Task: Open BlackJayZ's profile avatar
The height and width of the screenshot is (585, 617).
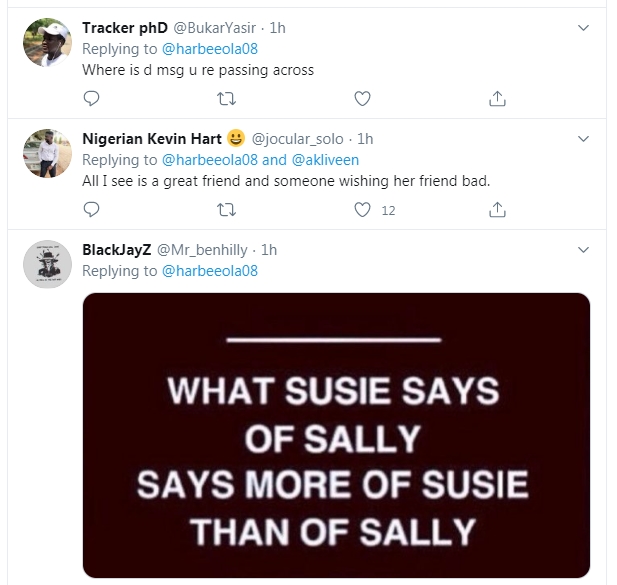Action: tap(46, 264)
